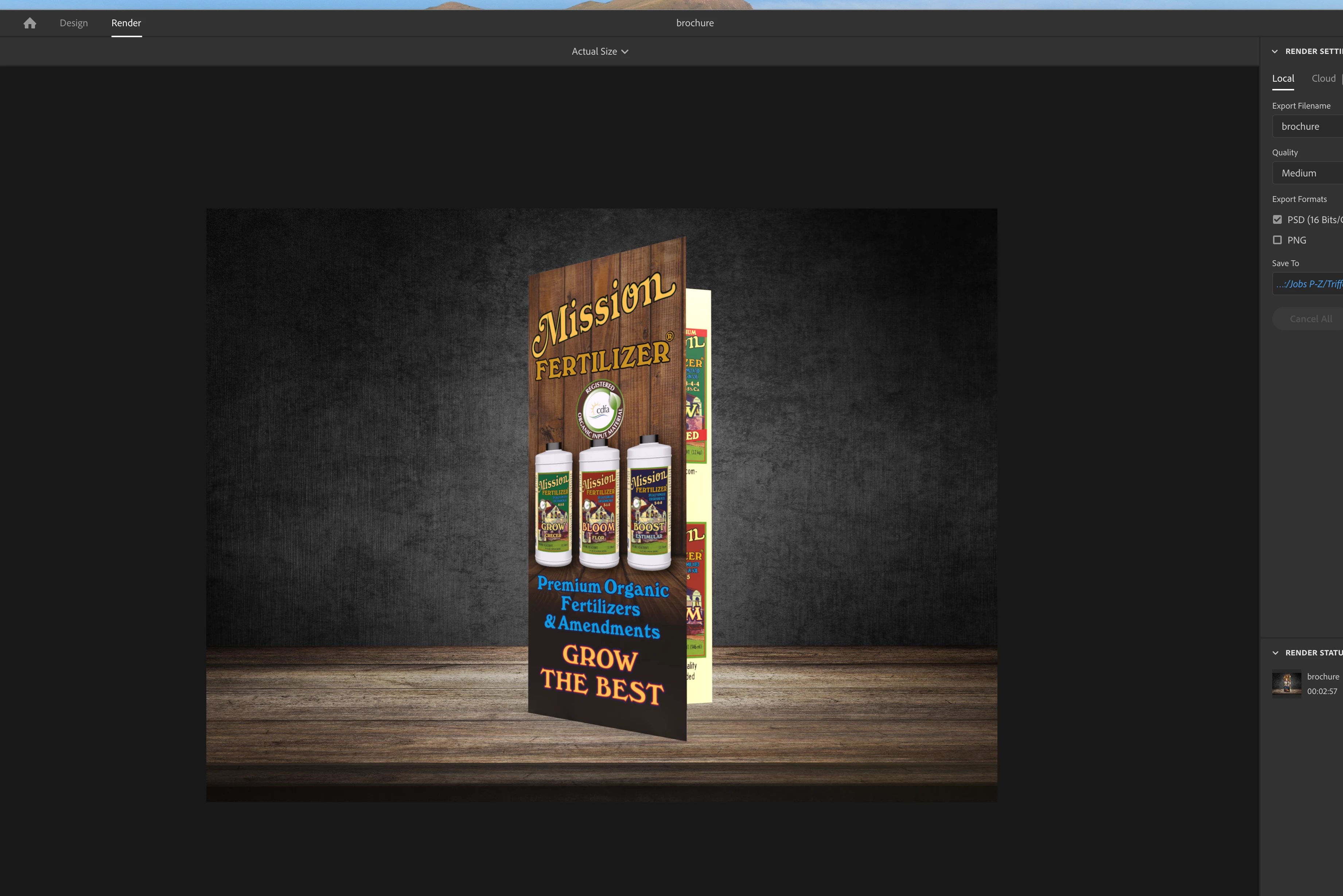Image resolution: width=1343 pixels, height=896 pixels.
Task: Uncheck the PSD export format checkbox
Action: 1277,219
